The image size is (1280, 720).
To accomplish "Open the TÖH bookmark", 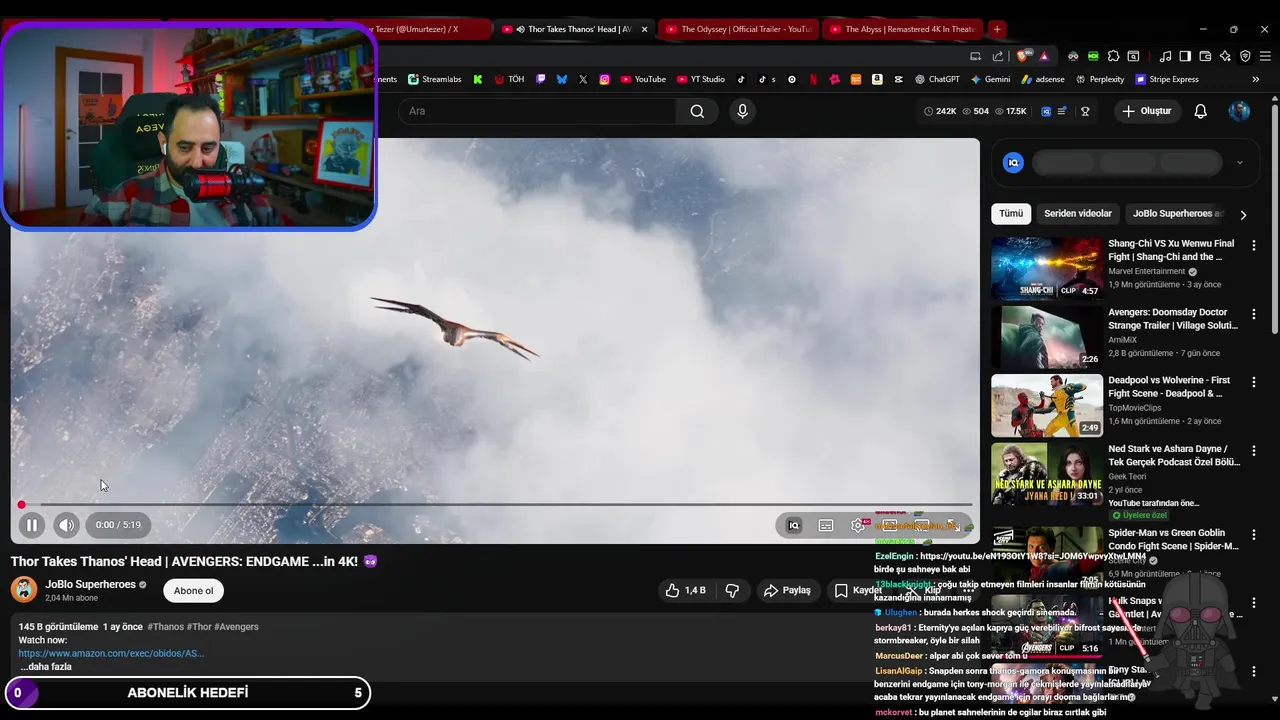I will click(x=509, y=79).
